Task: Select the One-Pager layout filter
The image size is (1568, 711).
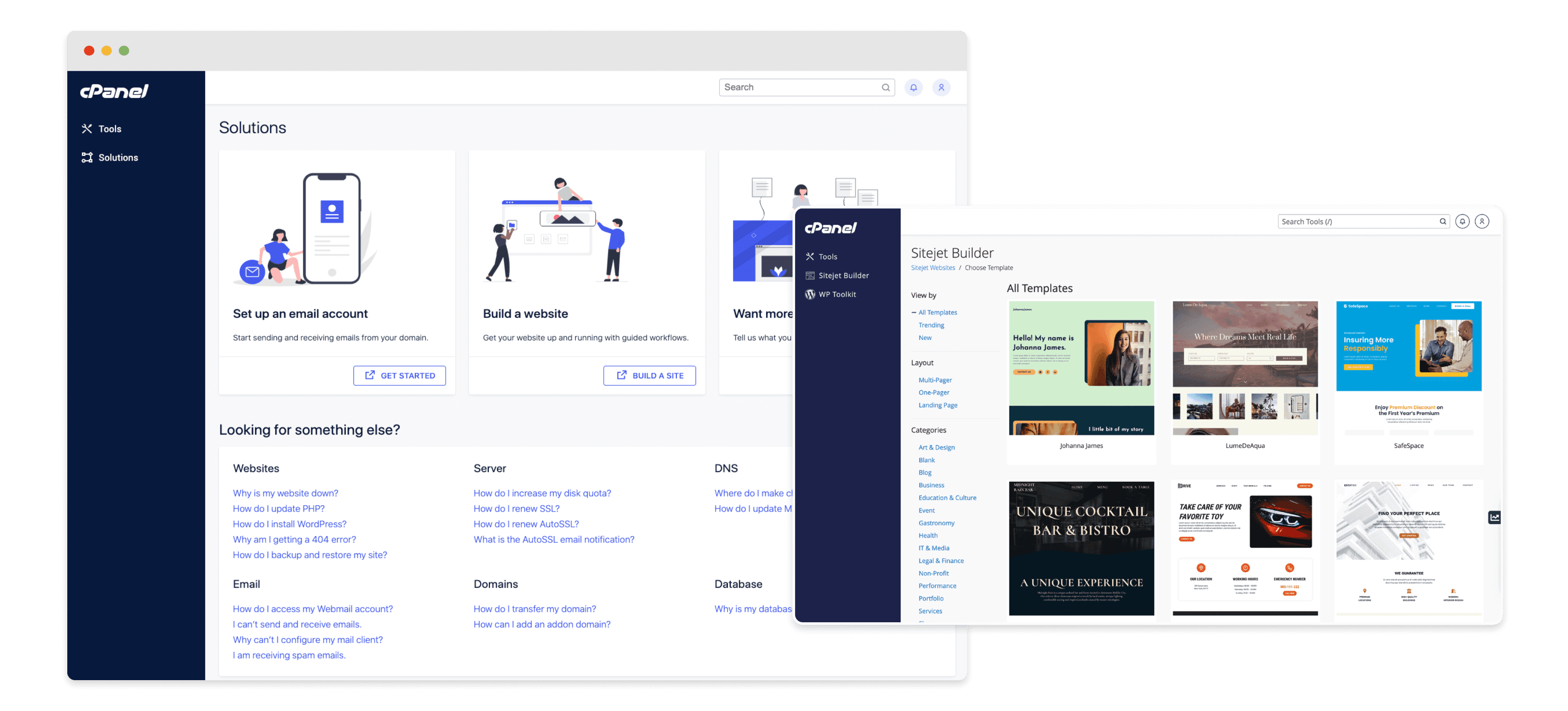Action: point(934,393)
